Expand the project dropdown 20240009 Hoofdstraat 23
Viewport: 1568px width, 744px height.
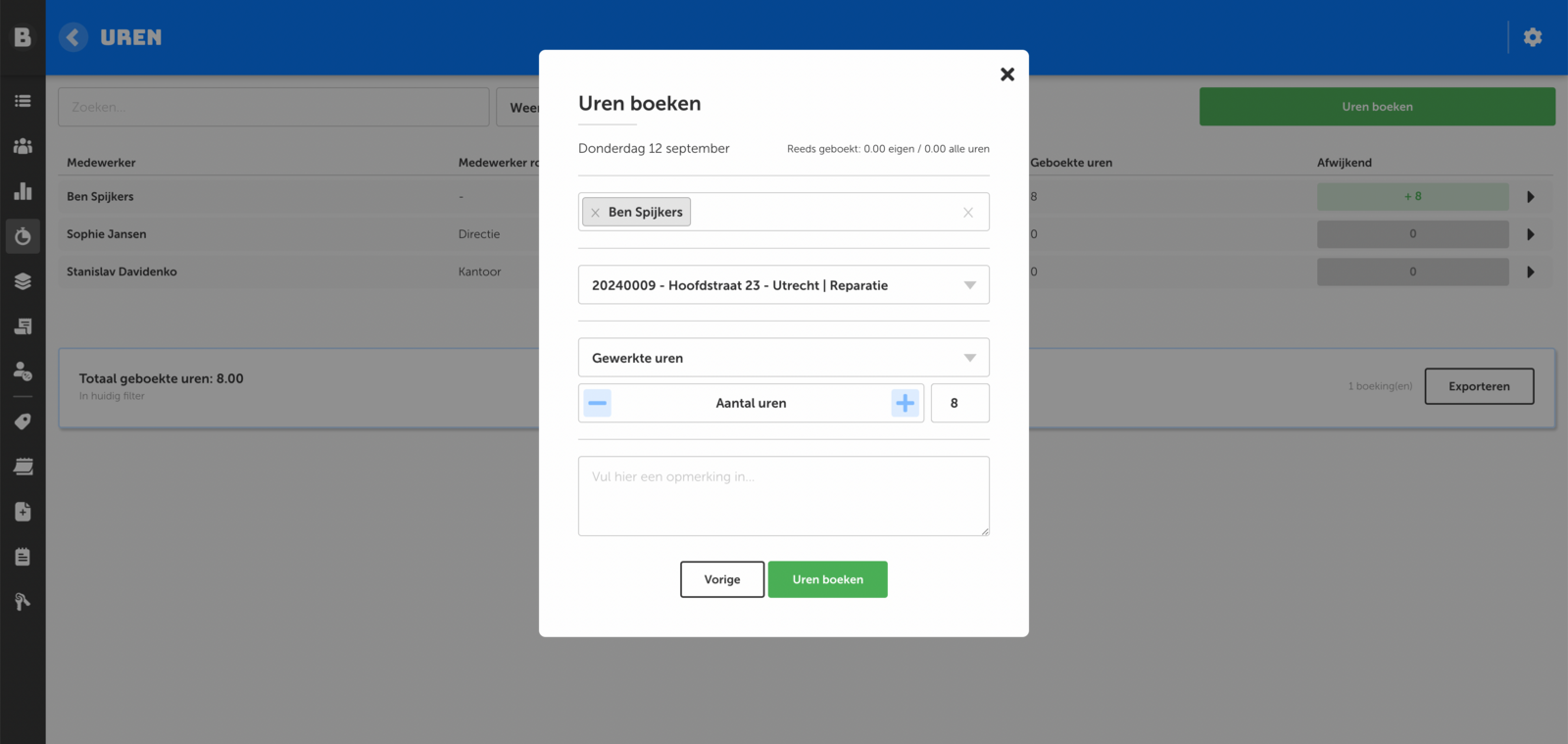point(969,285)
